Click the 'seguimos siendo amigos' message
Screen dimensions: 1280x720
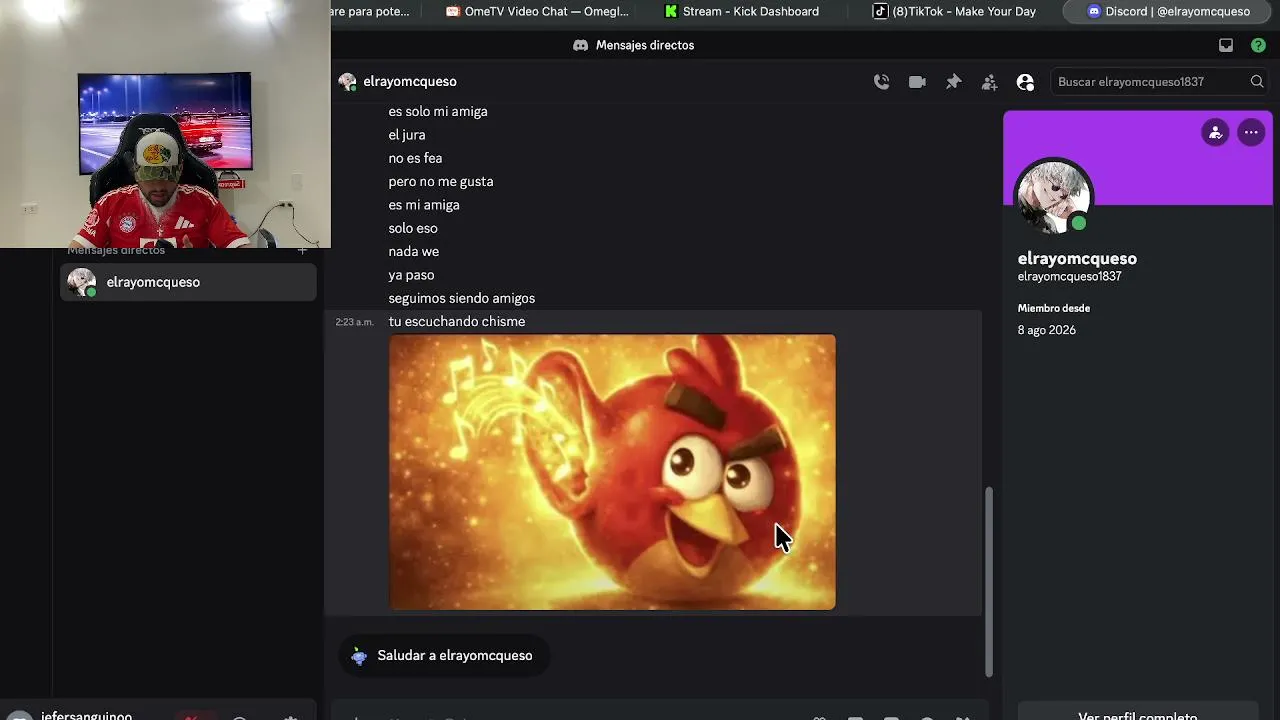462,298
